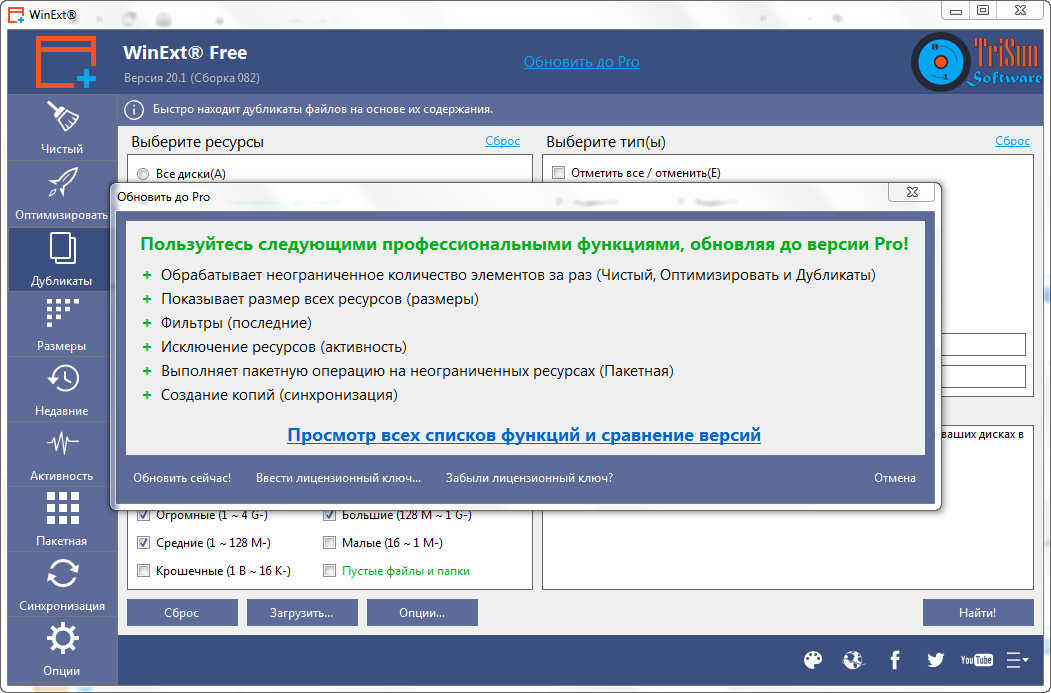Click Забыли лицензионный ключ? link

point(530,478)
